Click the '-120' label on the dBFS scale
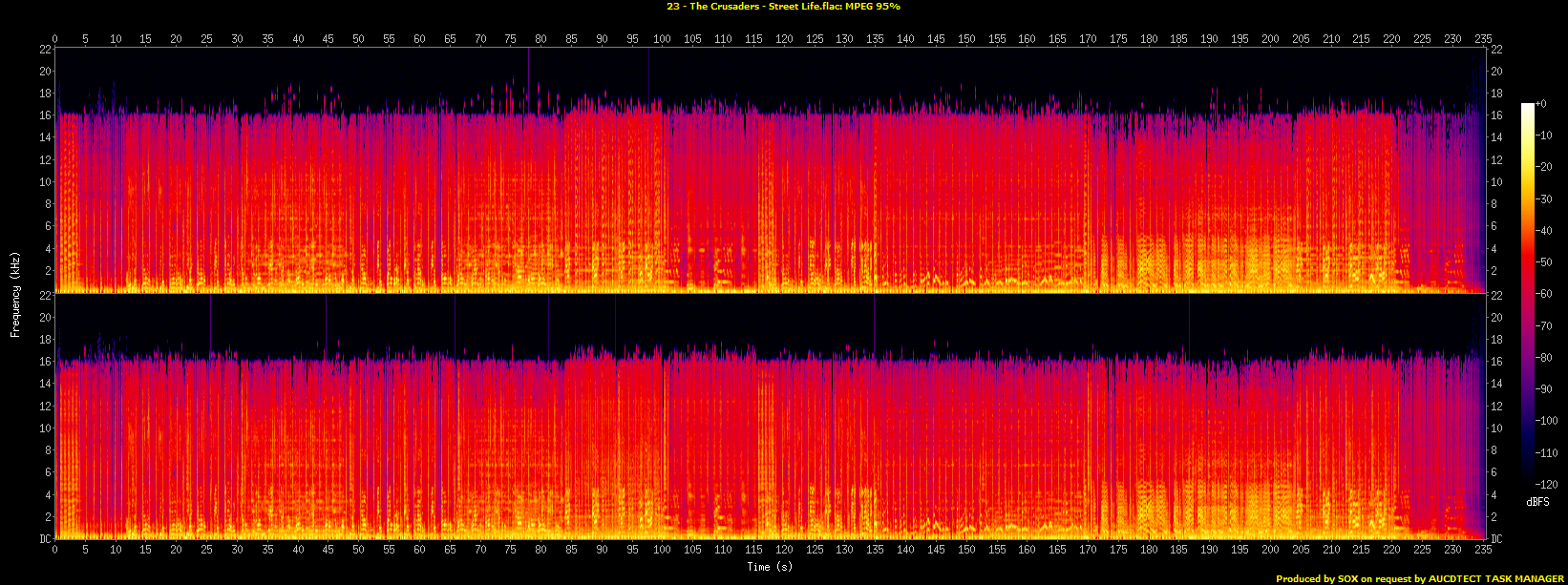1568x585 pixels. (x=1547, y=485)
